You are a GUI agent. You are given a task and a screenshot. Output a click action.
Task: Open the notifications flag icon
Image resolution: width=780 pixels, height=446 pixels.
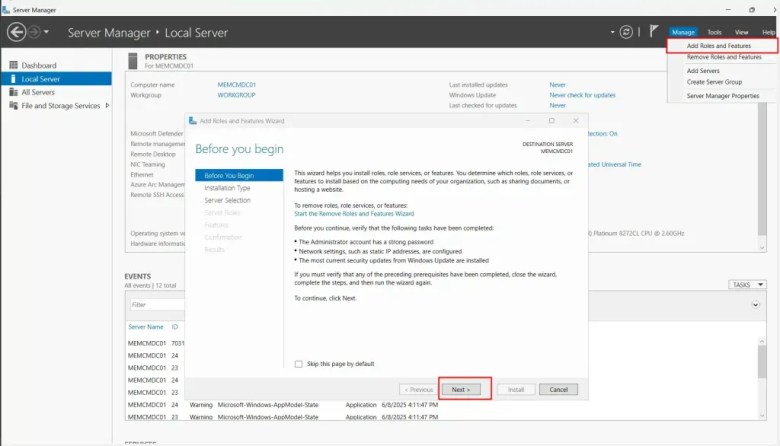click(x=654, y=31)
